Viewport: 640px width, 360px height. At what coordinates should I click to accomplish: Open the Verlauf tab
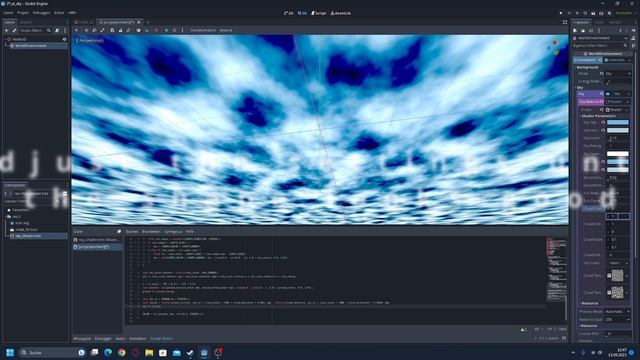[615, 22]
